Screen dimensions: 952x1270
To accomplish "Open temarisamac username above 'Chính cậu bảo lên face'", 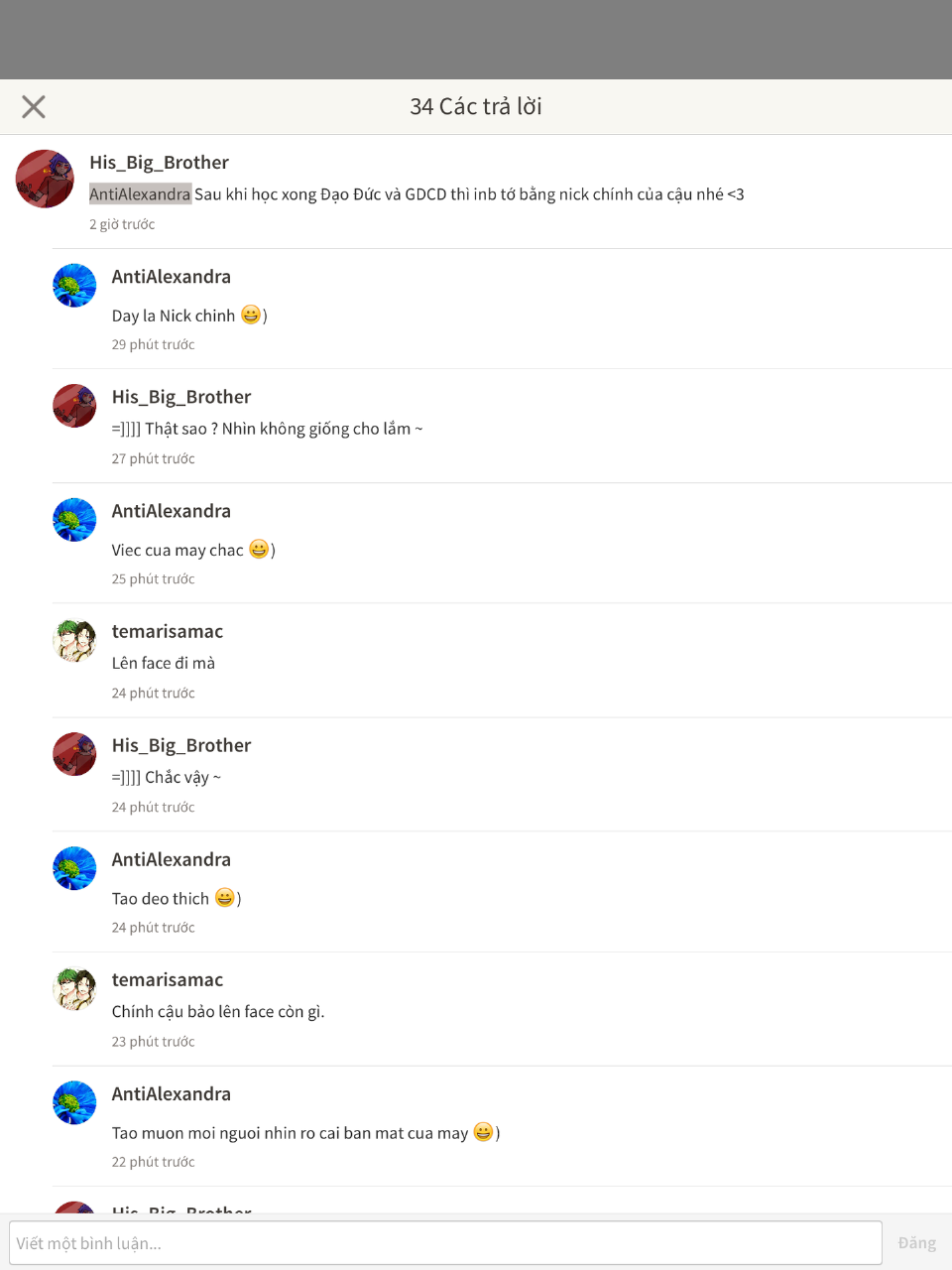I will pos(168,979).
